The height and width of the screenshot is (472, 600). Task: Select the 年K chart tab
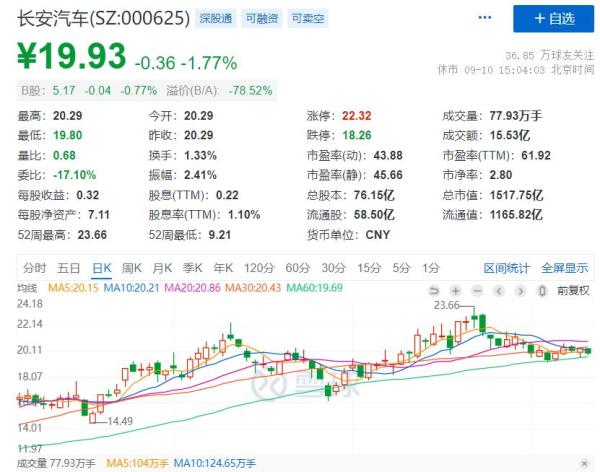[x=223, y=268]
